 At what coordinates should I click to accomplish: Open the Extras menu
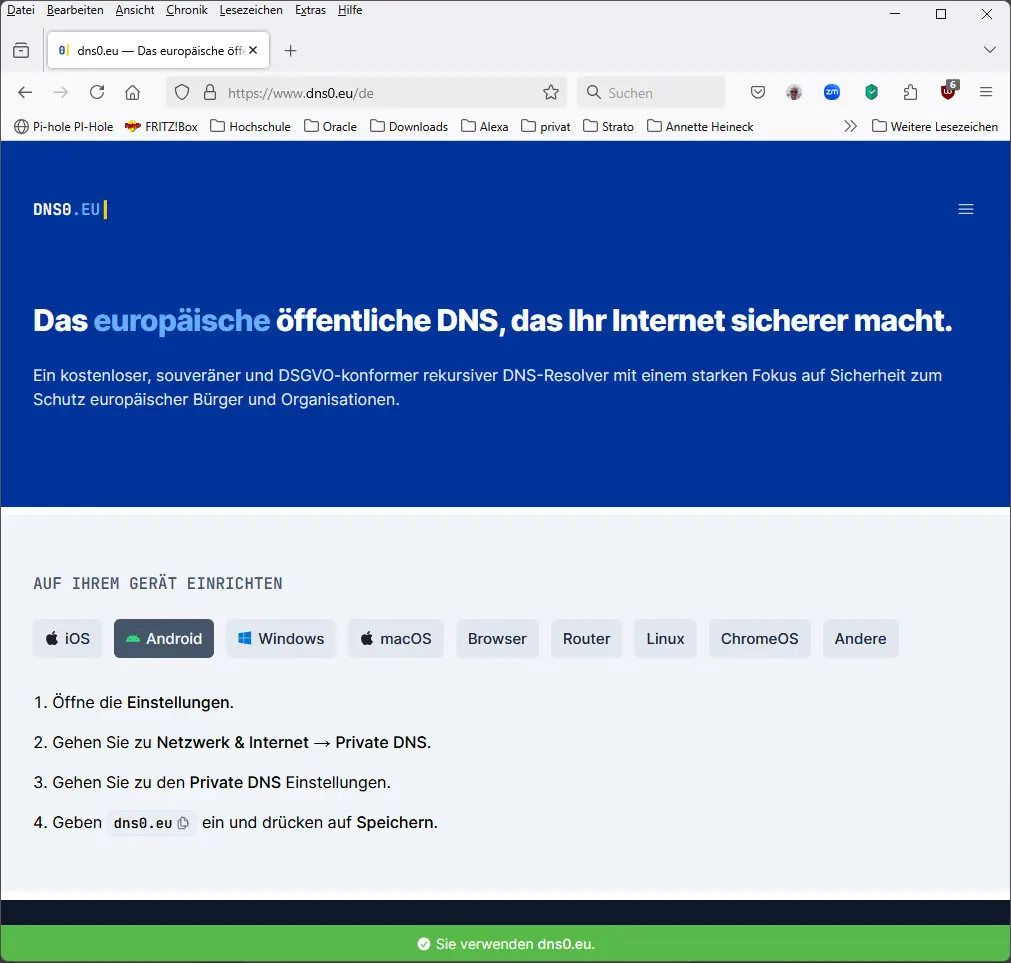point(310,10)
